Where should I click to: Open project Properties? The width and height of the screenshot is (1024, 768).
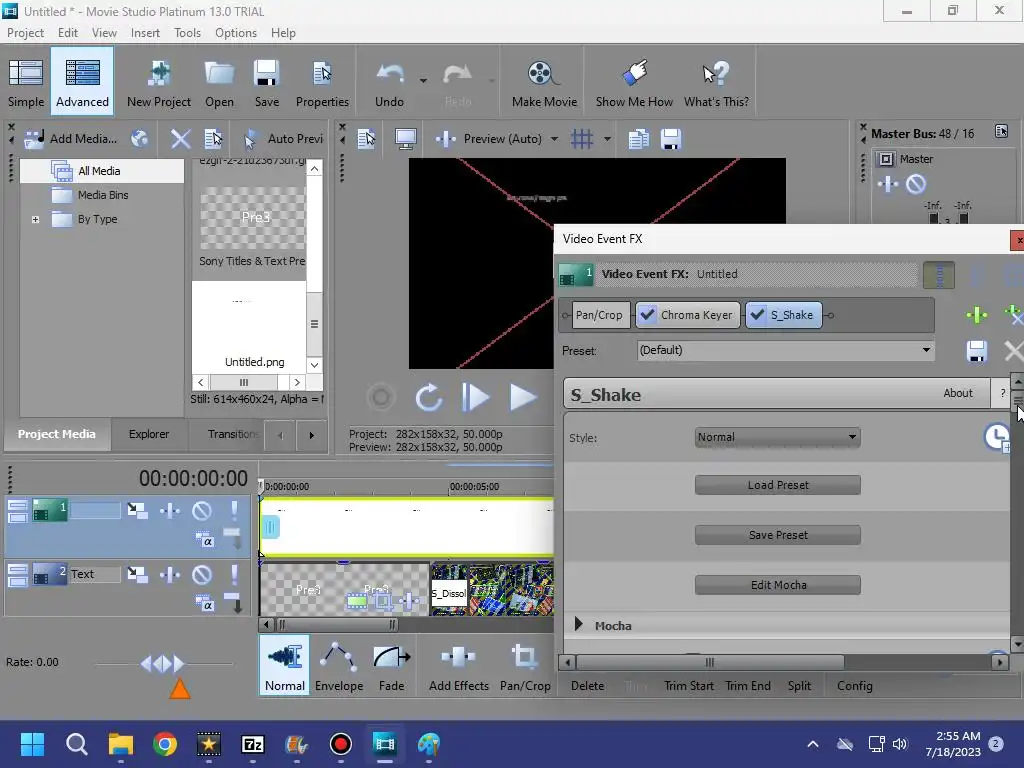tap(322, 82)
